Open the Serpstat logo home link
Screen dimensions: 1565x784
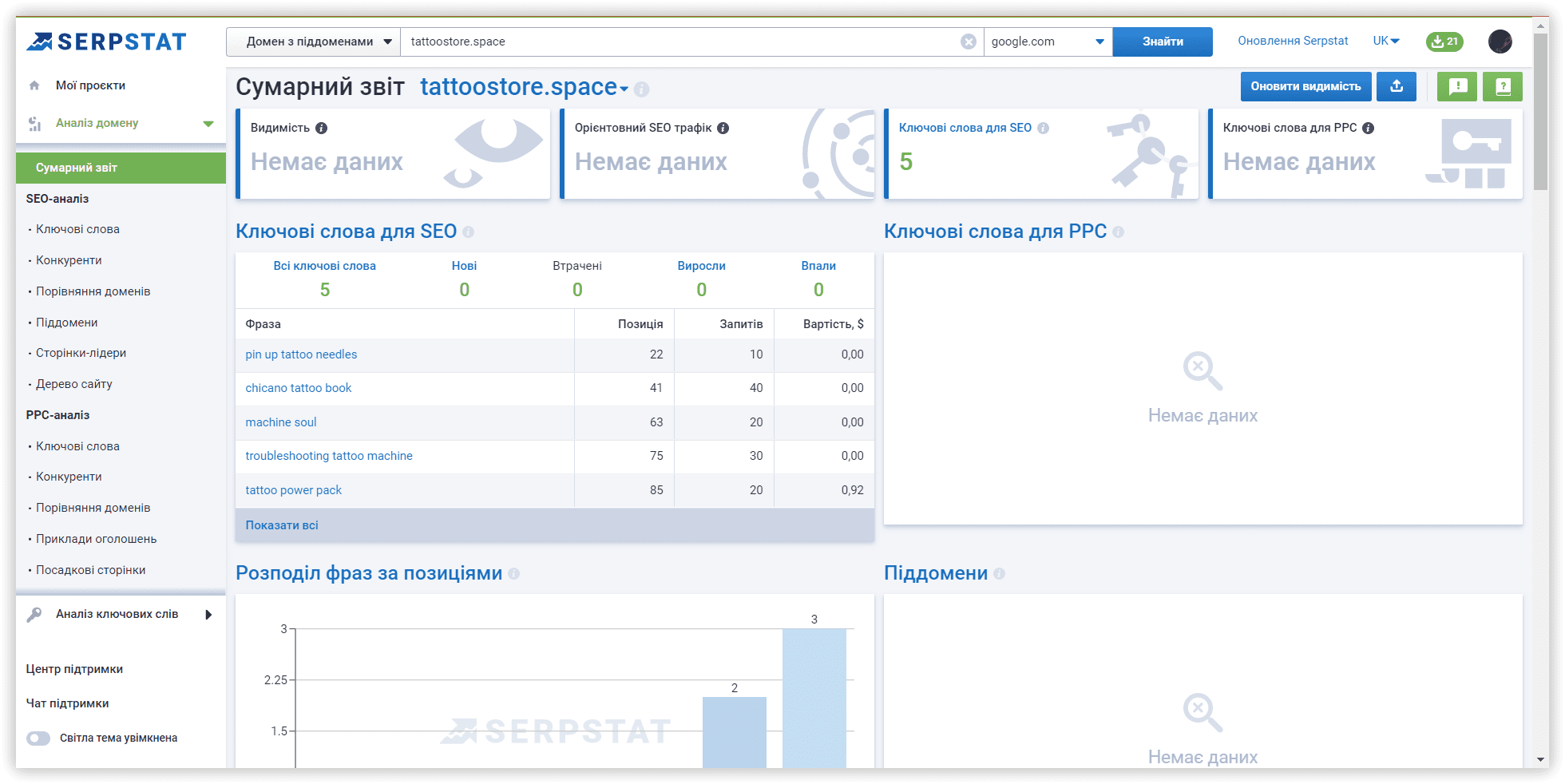(106, 42)
